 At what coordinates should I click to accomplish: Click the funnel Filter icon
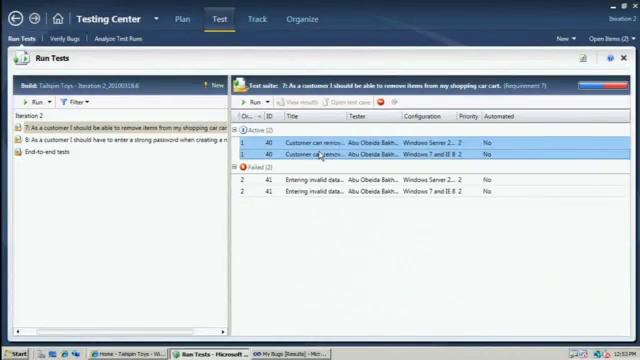pyautogui.click(x=63, y=102)
